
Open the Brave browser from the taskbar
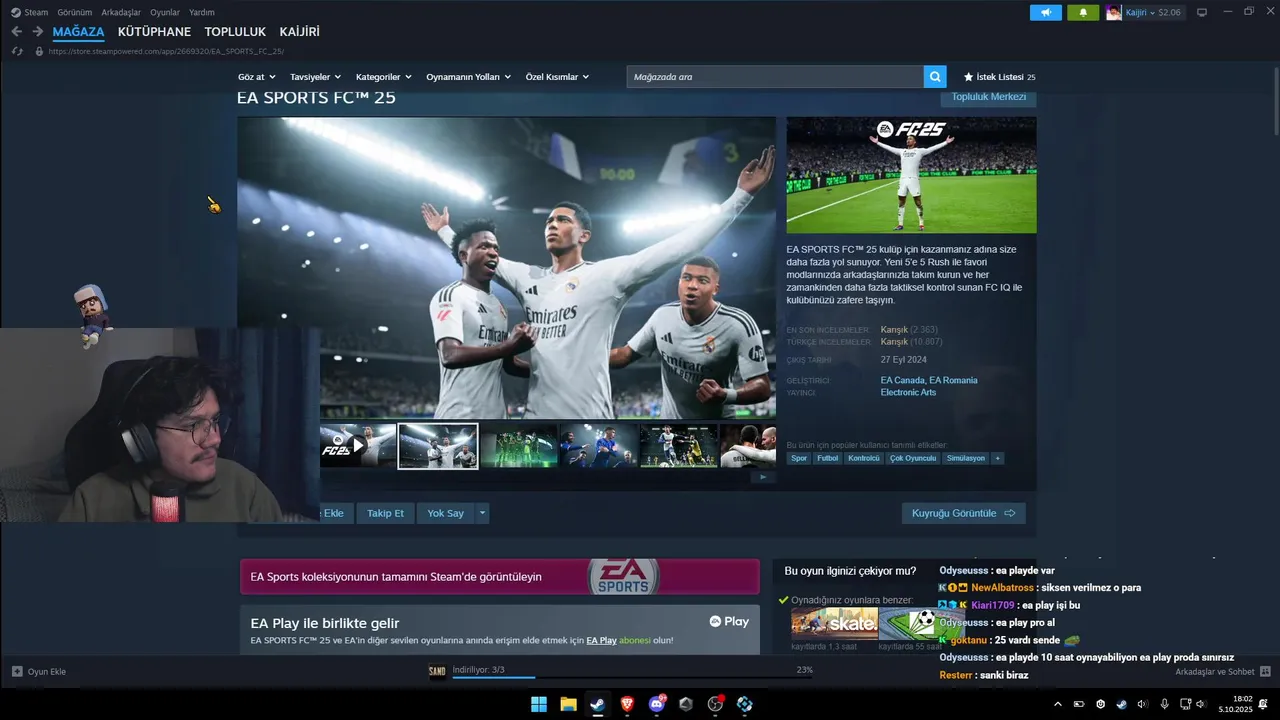[x=627, y=704]
